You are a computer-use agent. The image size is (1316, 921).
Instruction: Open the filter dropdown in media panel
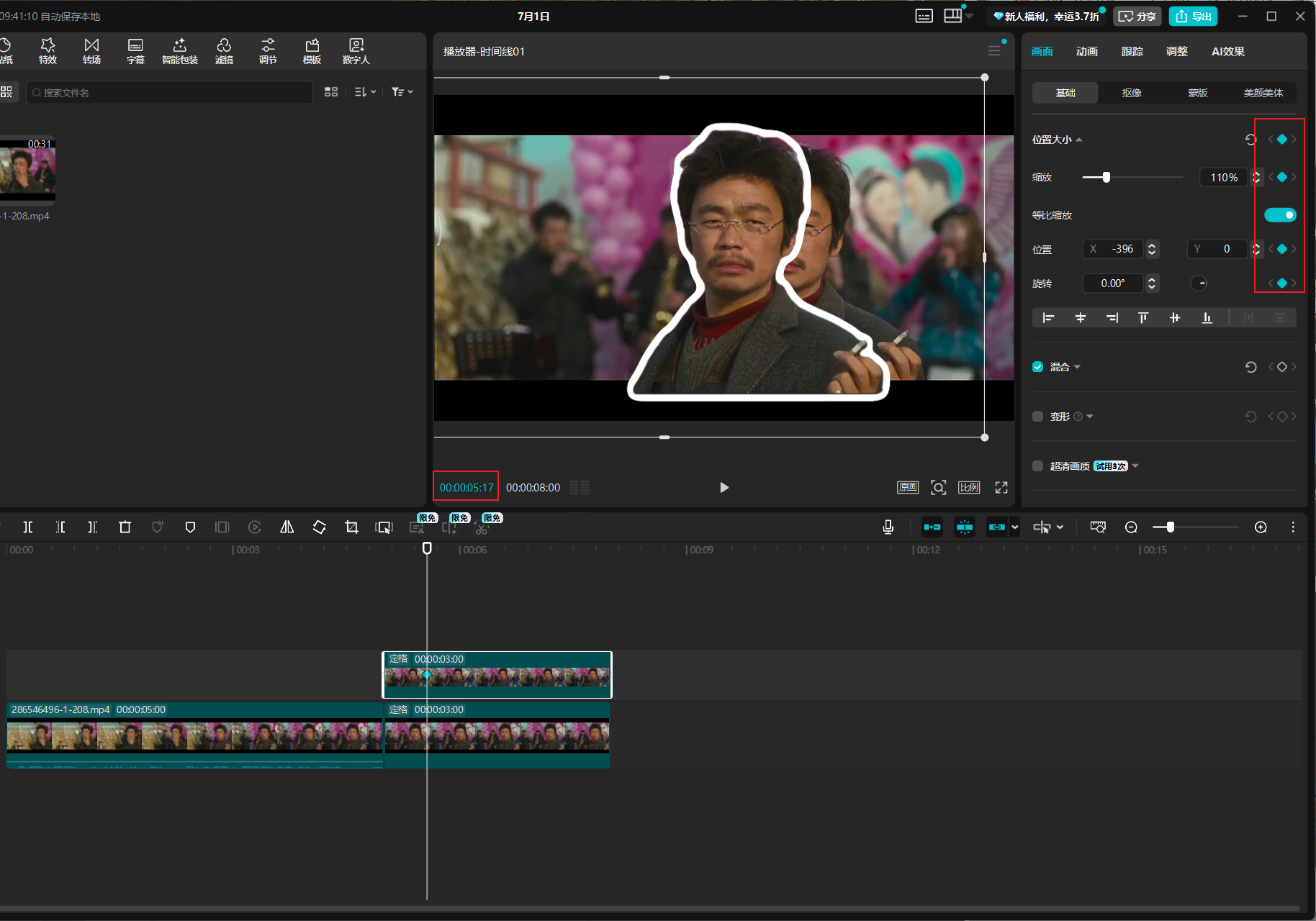[402, 92]
